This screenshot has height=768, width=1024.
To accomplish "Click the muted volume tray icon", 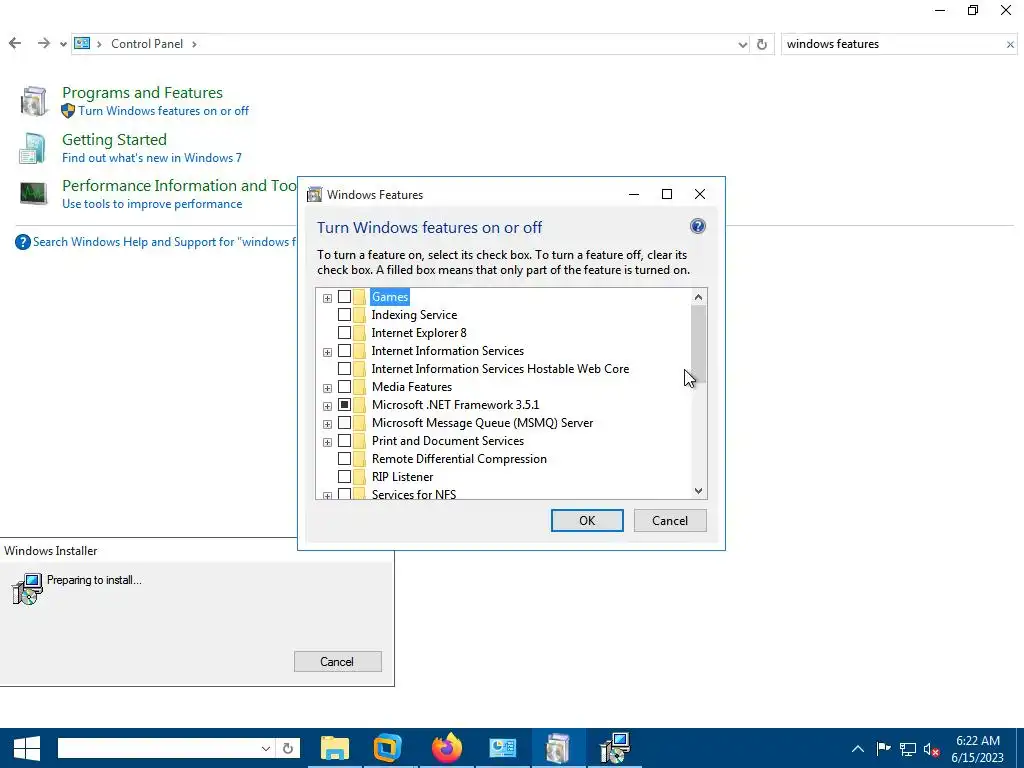I will tap(931, 749).
